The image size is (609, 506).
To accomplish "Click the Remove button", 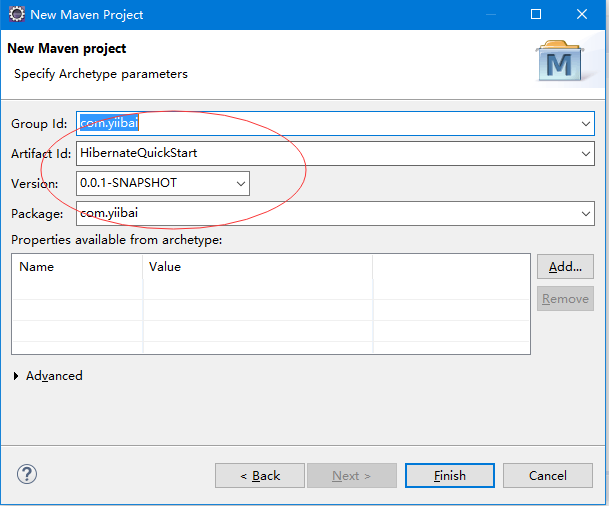I will 565,298.
